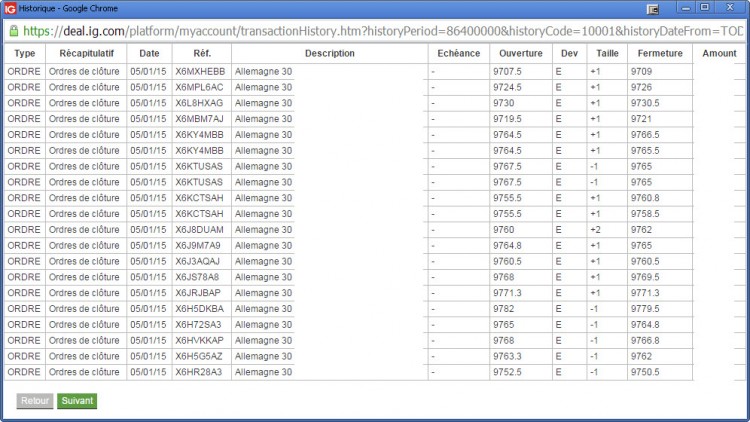This screenshot has height=422, width=750.
Task: Select reference X6J3AQAJ
Action: pyautogui.click(x=197, y=261)
